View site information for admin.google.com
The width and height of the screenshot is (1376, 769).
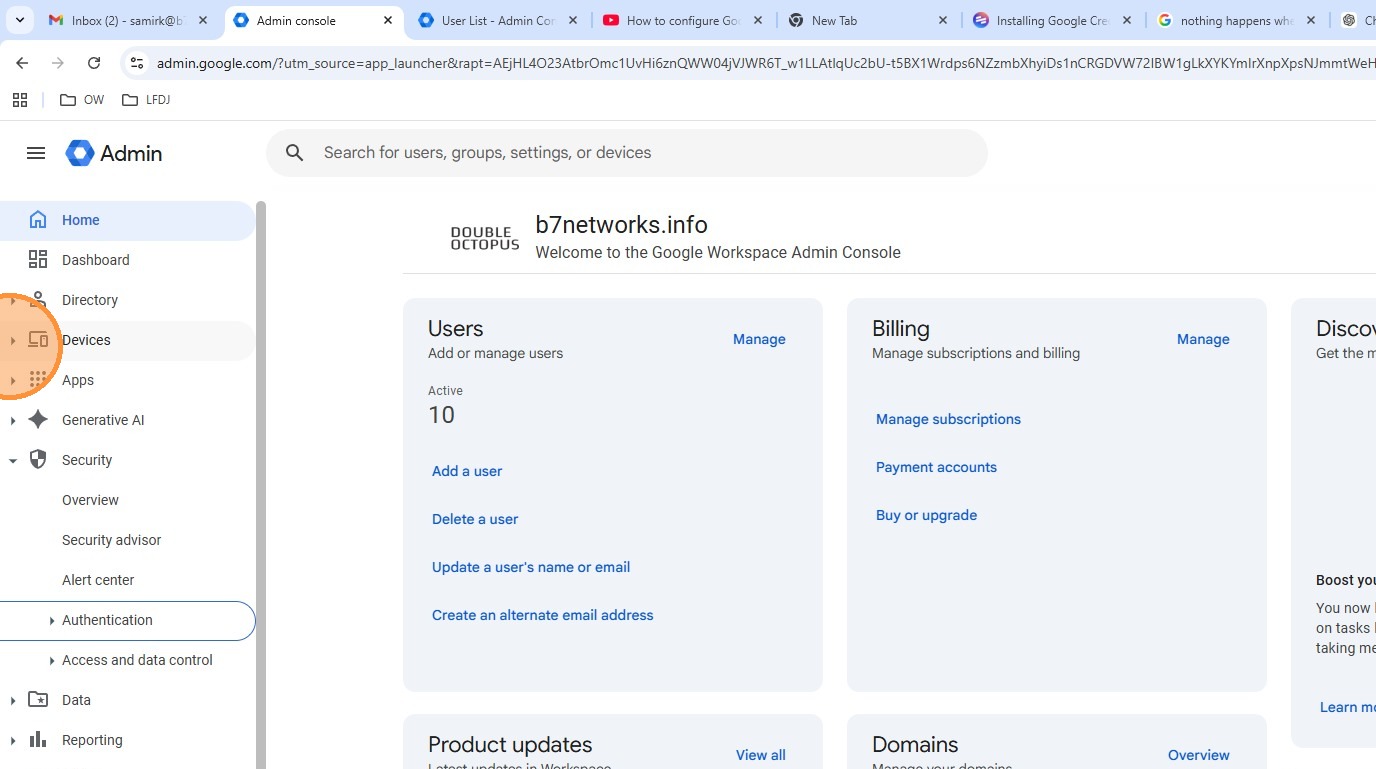[137, 63]
